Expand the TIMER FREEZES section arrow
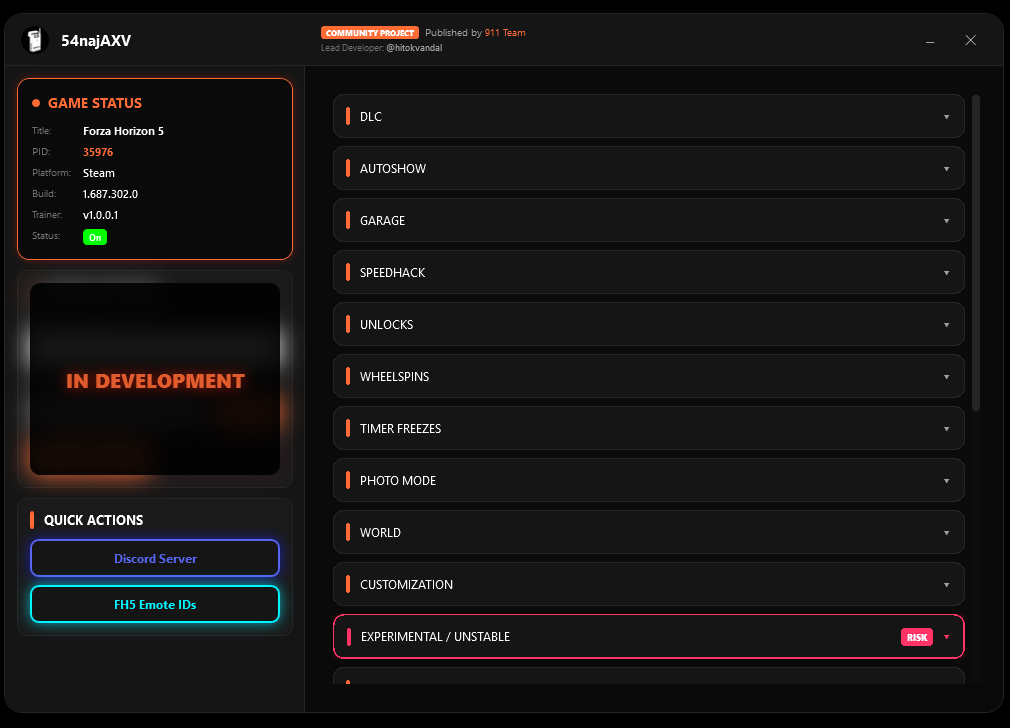Screen dimensions: 1010x728 pos(946,429)
